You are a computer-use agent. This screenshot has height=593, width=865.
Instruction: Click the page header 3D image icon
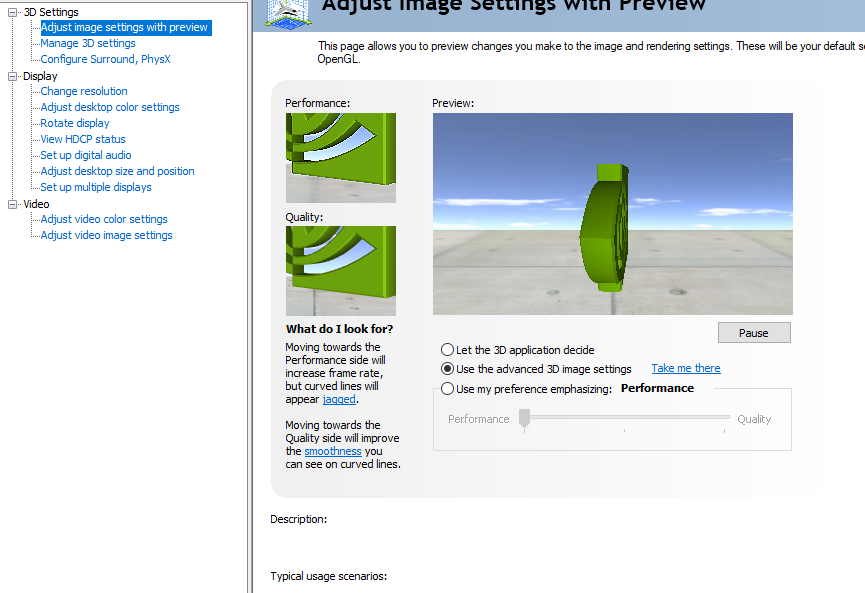point(288,13)
